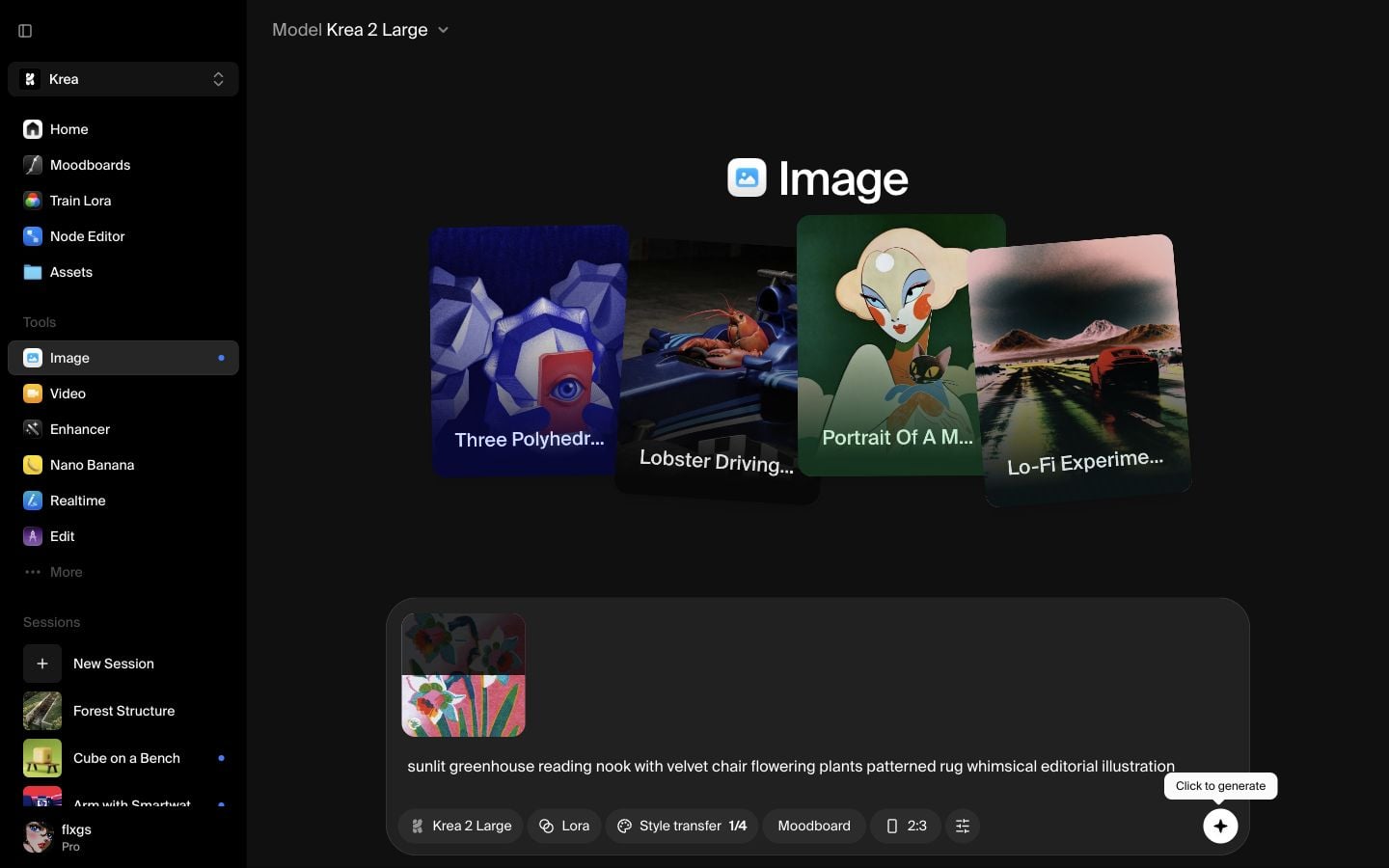The width and height of the screenshot is (1389, 868).
Task: Open the Model Krea 2 Large dropdown
Action: click(x=361, y=30)
